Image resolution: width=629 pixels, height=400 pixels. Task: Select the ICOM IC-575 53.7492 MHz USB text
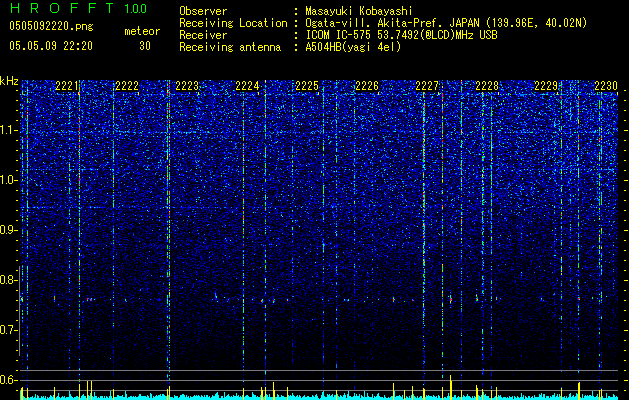pos(402,35)
